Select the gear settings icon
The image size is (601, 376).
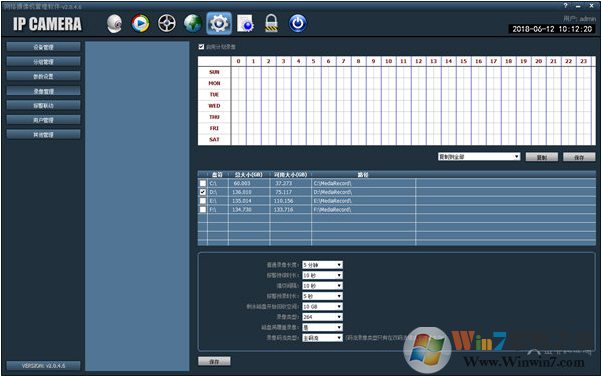pos(219,23)
